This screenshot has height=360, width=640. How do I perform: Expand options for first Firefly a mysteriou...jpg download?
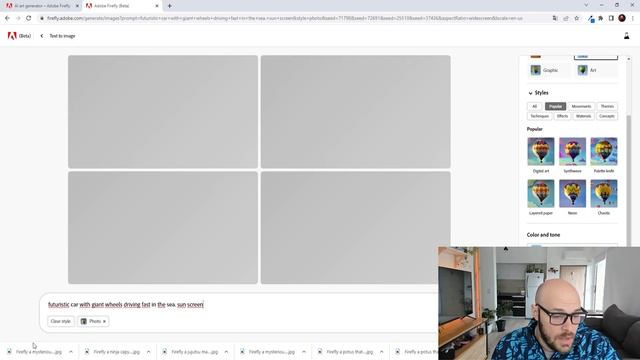pyautogui.click(x=71, y=352)
